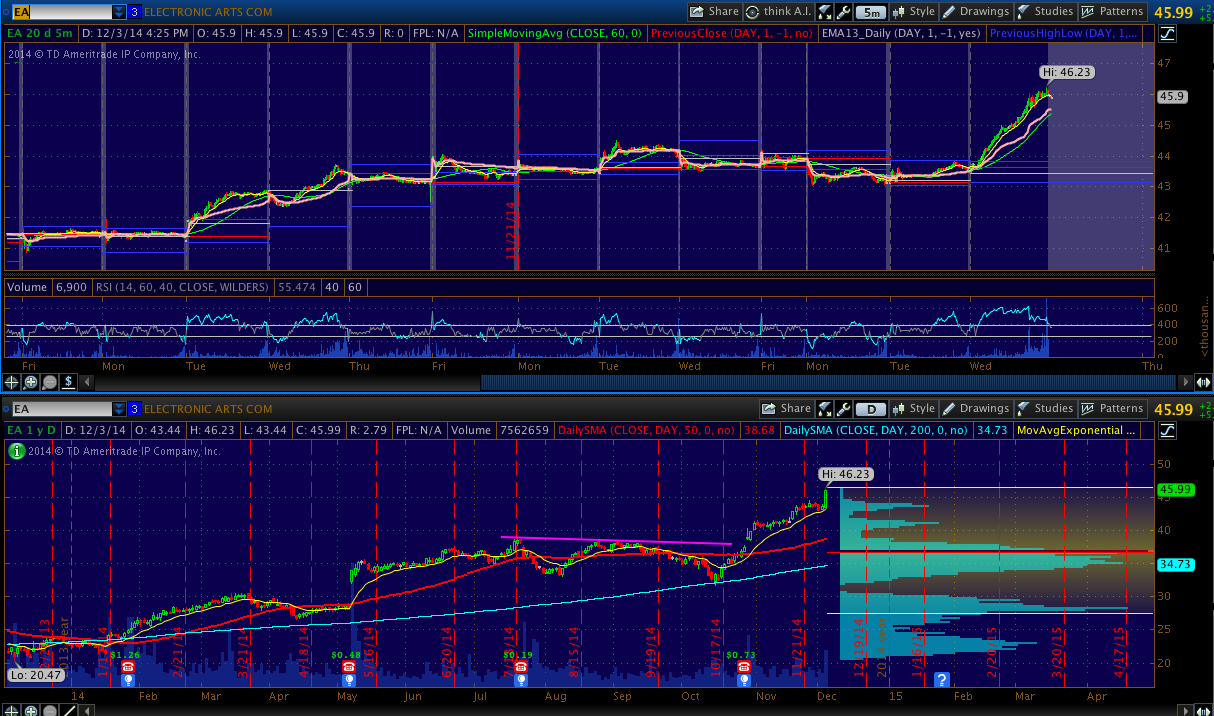Click the zoom in magnifier under top chart
Image resolution: width=1214 pixels, height=716 pixels.
pyautogui.click(x=31, y=381)
